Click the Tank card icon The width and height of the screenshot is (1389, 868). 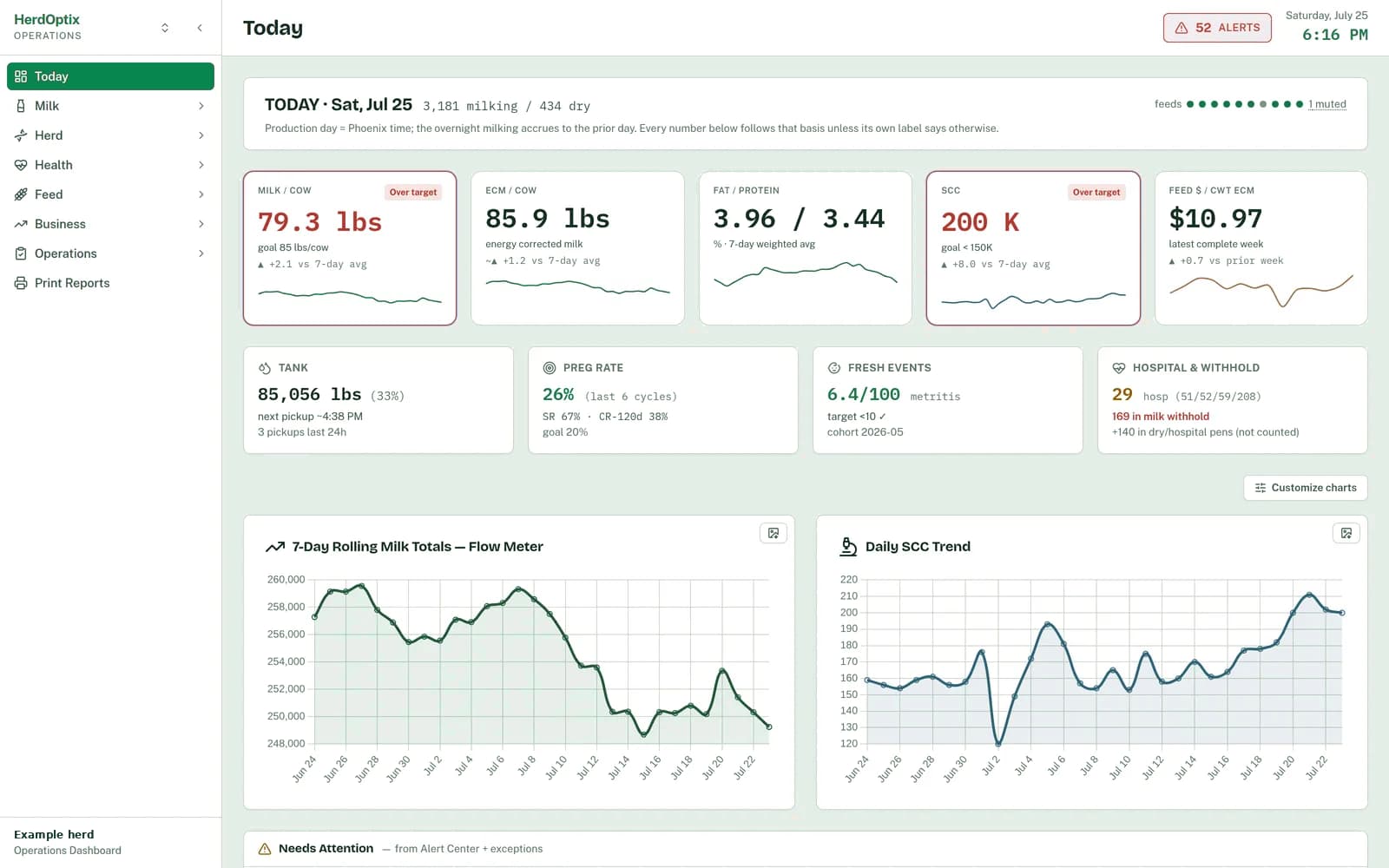[x=265, y=368]
